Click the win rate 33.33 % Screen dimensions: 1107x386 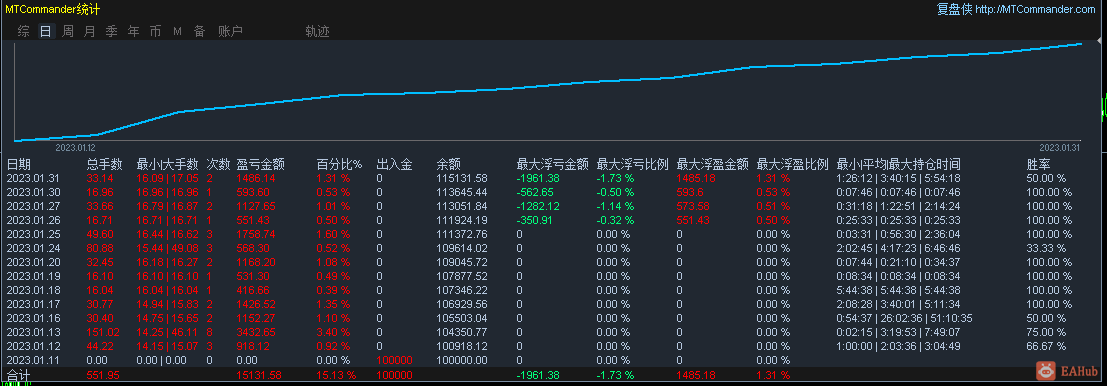[x=1046, y=248]
